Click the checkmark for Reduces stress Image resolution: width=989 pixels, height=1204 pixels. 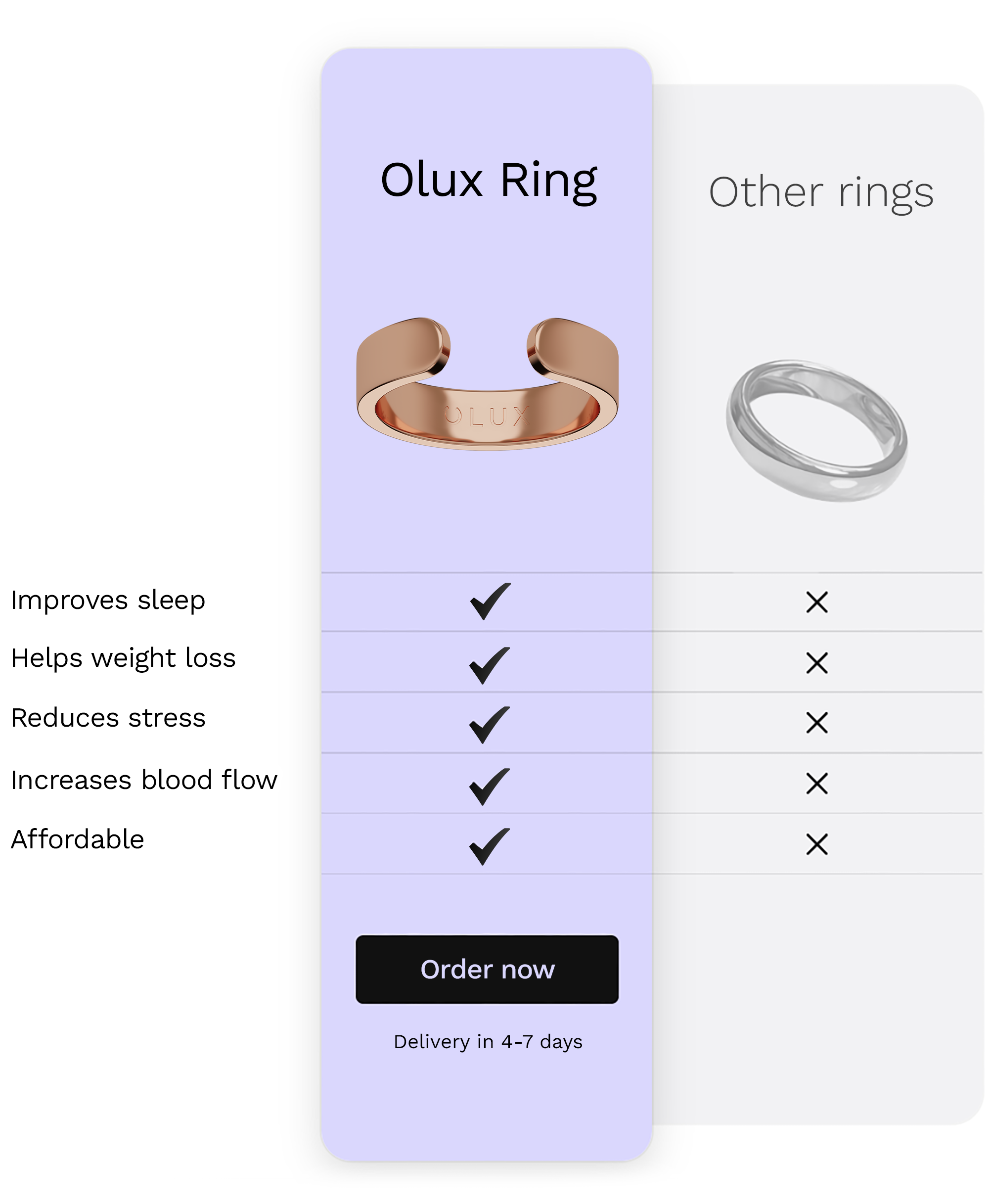[489, 724]
